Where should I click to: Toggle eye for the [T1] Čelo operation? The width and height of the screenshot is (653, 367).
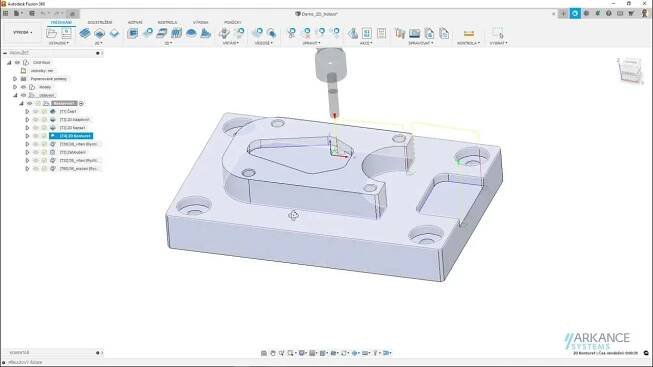coord(36,111)
